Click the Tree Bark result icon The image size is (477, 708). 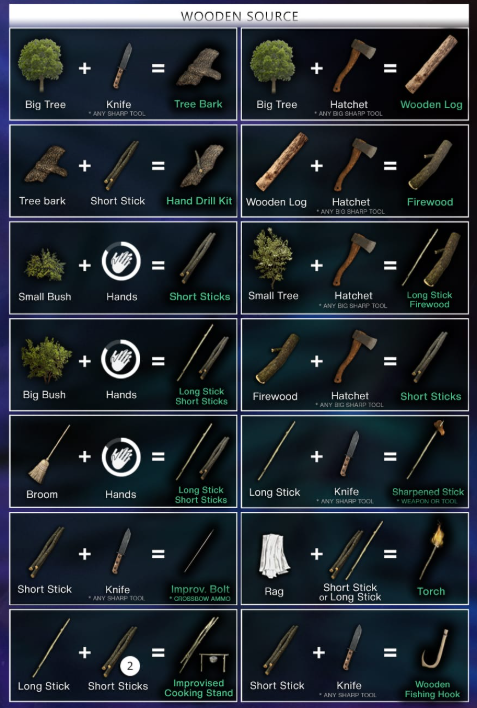[x=199, y=68]
